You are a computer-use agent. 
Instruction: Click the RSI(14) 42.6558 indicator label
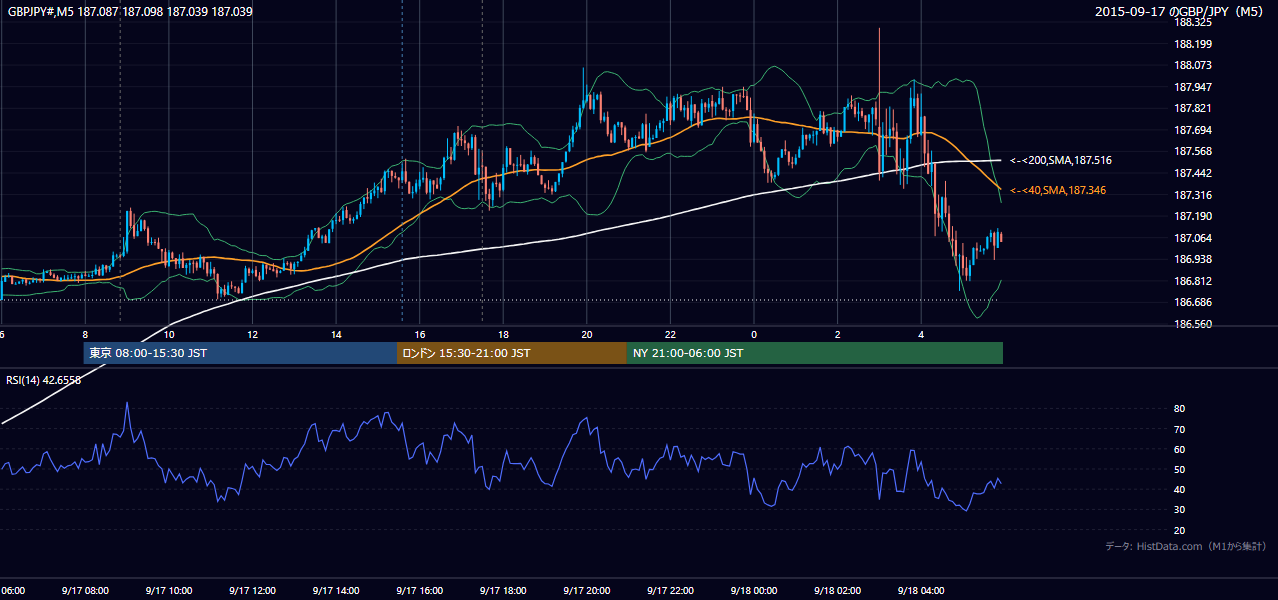pos(44,380)
